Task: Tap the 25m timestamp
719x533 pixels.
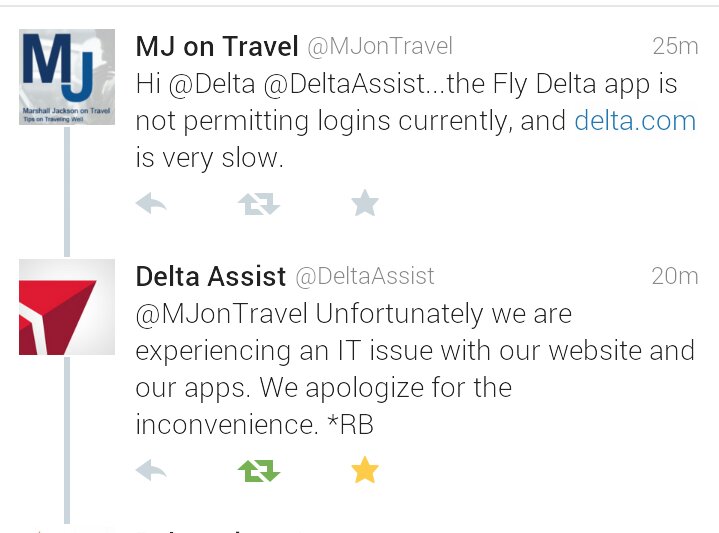Action: (674, 46)
